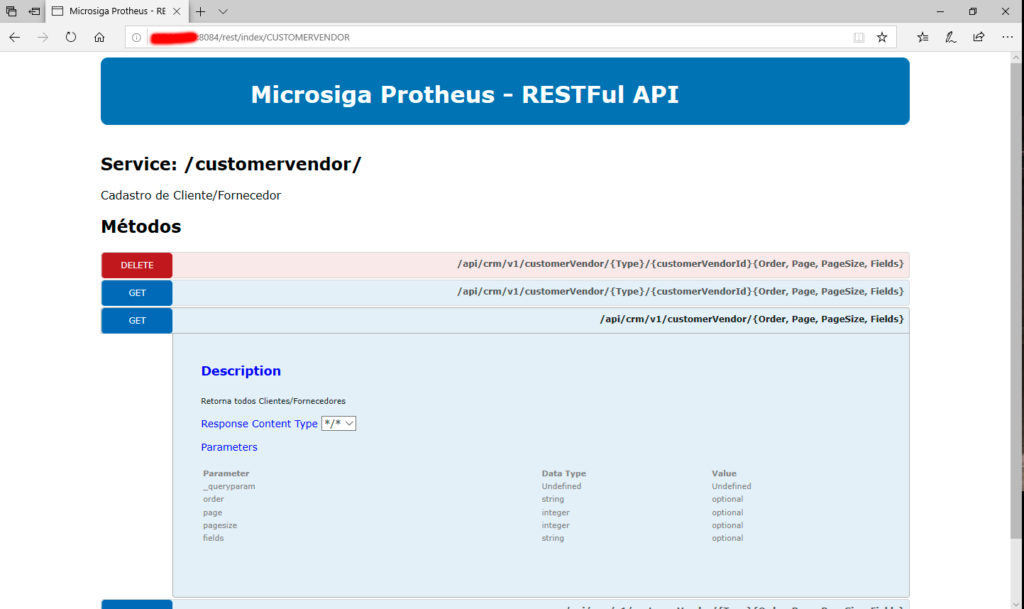1024x609 pixels.
Task: Click 'Cadastro de Cliente/Fornecedor' text
Action: (x=191, y=195)
